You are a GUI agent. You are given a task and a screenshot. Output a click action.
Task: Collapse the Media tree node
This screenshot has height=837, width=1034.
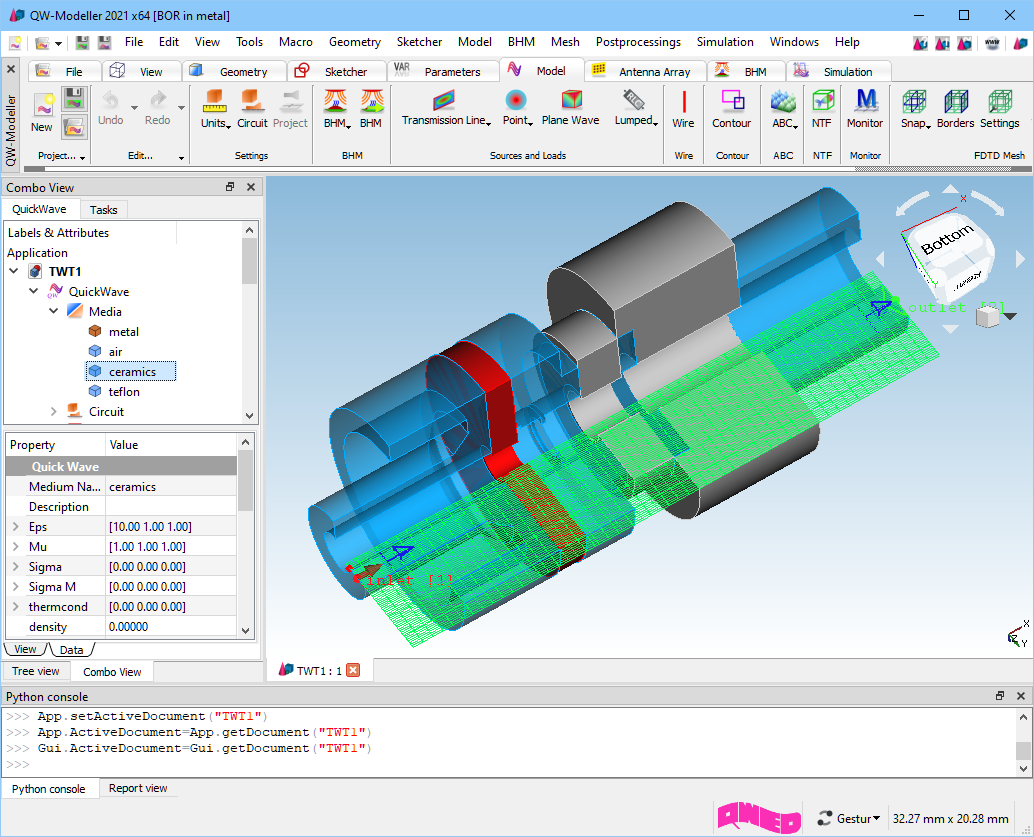(54, 312)
